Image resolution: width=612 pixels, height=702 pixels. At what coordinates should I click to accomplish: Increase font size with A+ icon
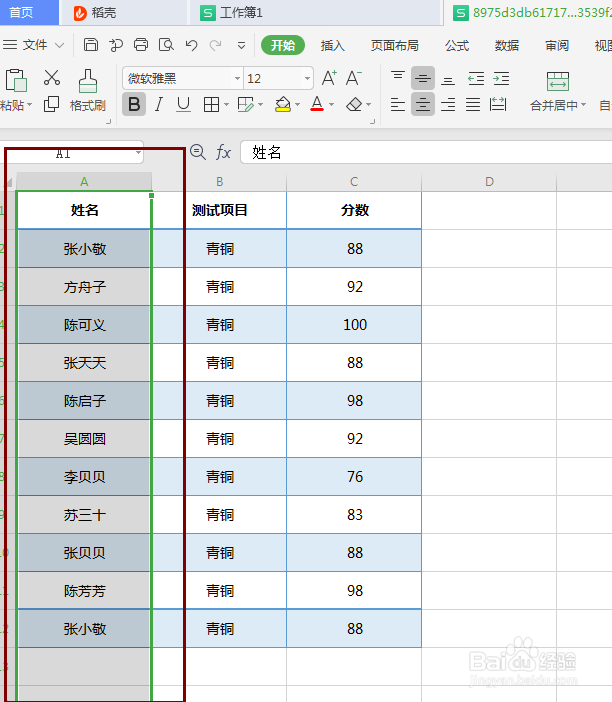[329, 78]
